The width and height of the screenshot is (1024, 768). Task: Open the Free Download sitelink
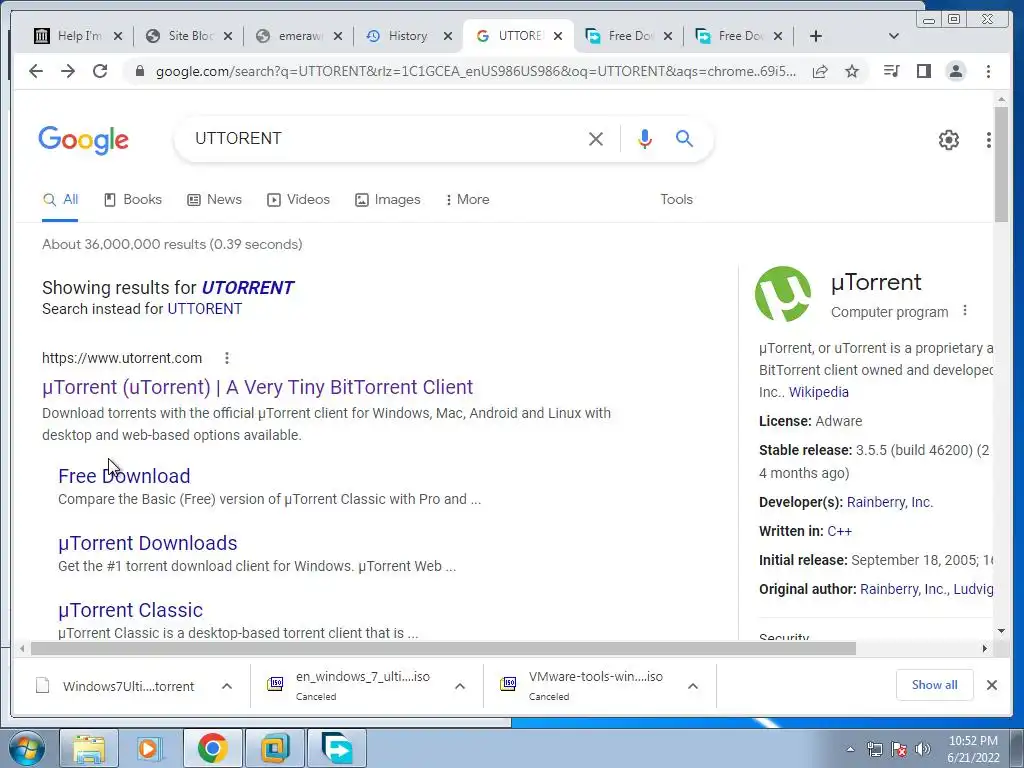(124, 475)
